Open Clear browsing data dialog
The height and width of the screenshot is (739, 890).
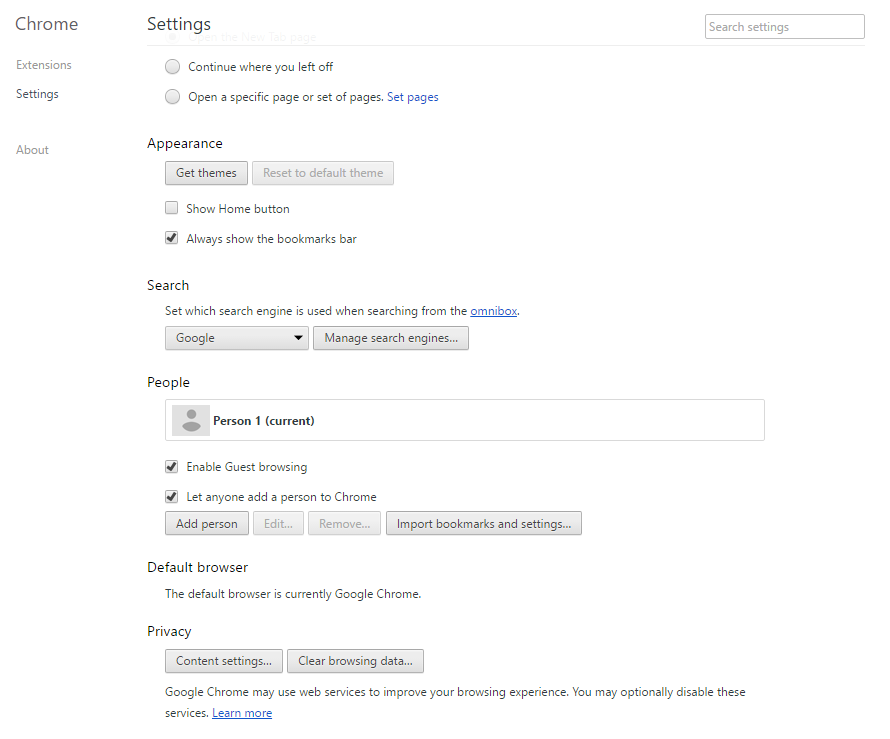tap(355, 661)
